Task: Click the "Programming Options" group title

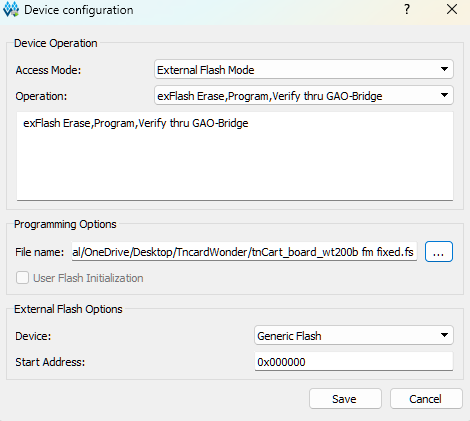Action: (65, 224)
